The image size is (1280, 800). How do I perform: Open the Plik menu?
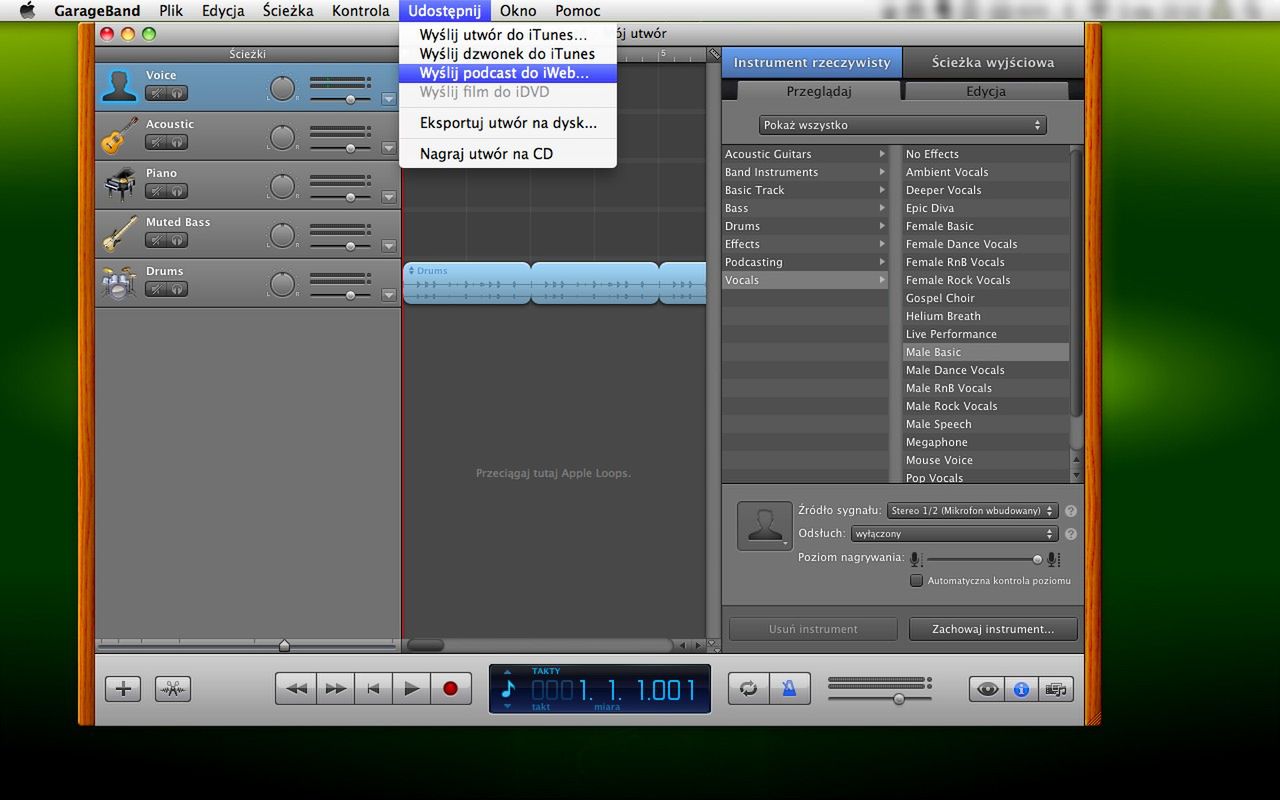[171, 11]
